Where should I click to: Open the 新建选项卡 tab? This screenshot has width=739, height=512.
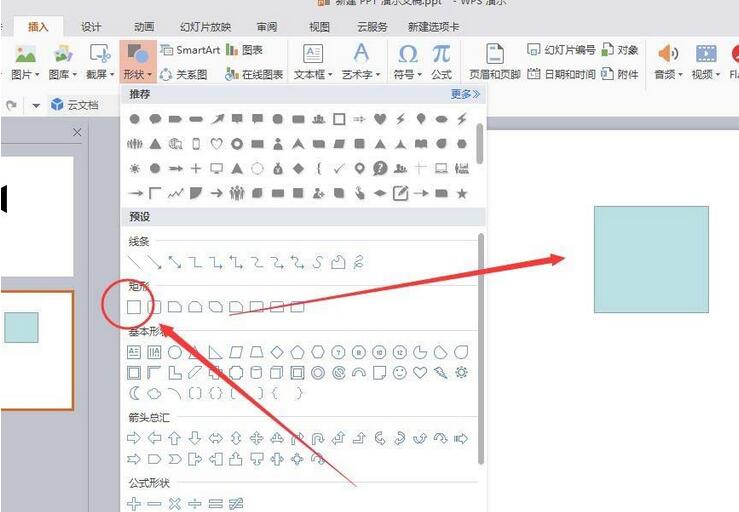click(434, 27)
